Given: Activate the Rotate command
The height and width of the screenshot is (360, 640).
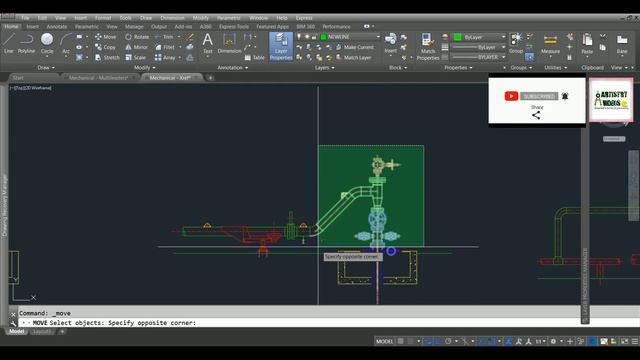Looking at the screenshot, I should (x=137, y=37).
